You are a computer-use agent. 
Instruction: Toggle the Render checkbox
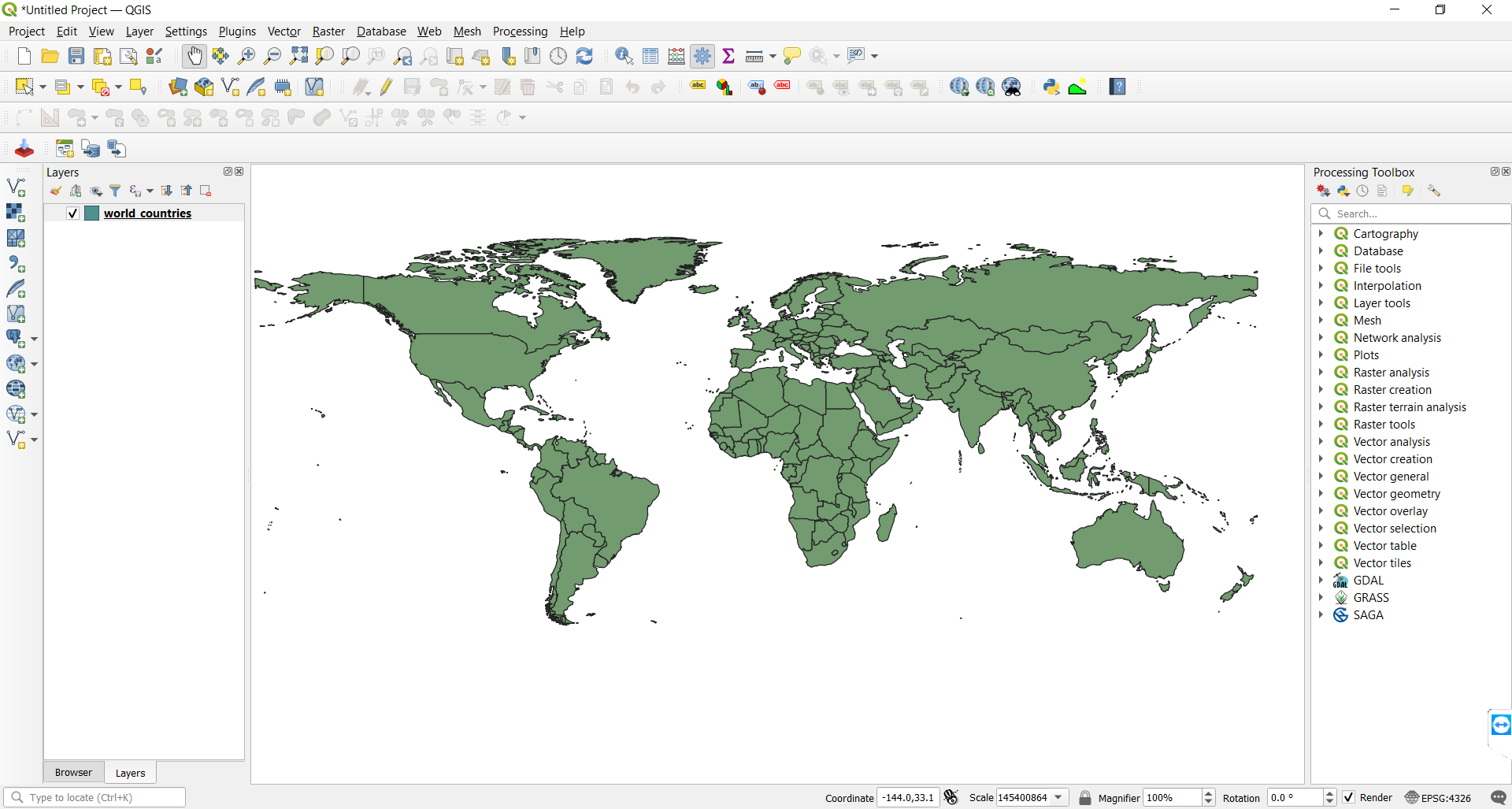pos(1349,797)
